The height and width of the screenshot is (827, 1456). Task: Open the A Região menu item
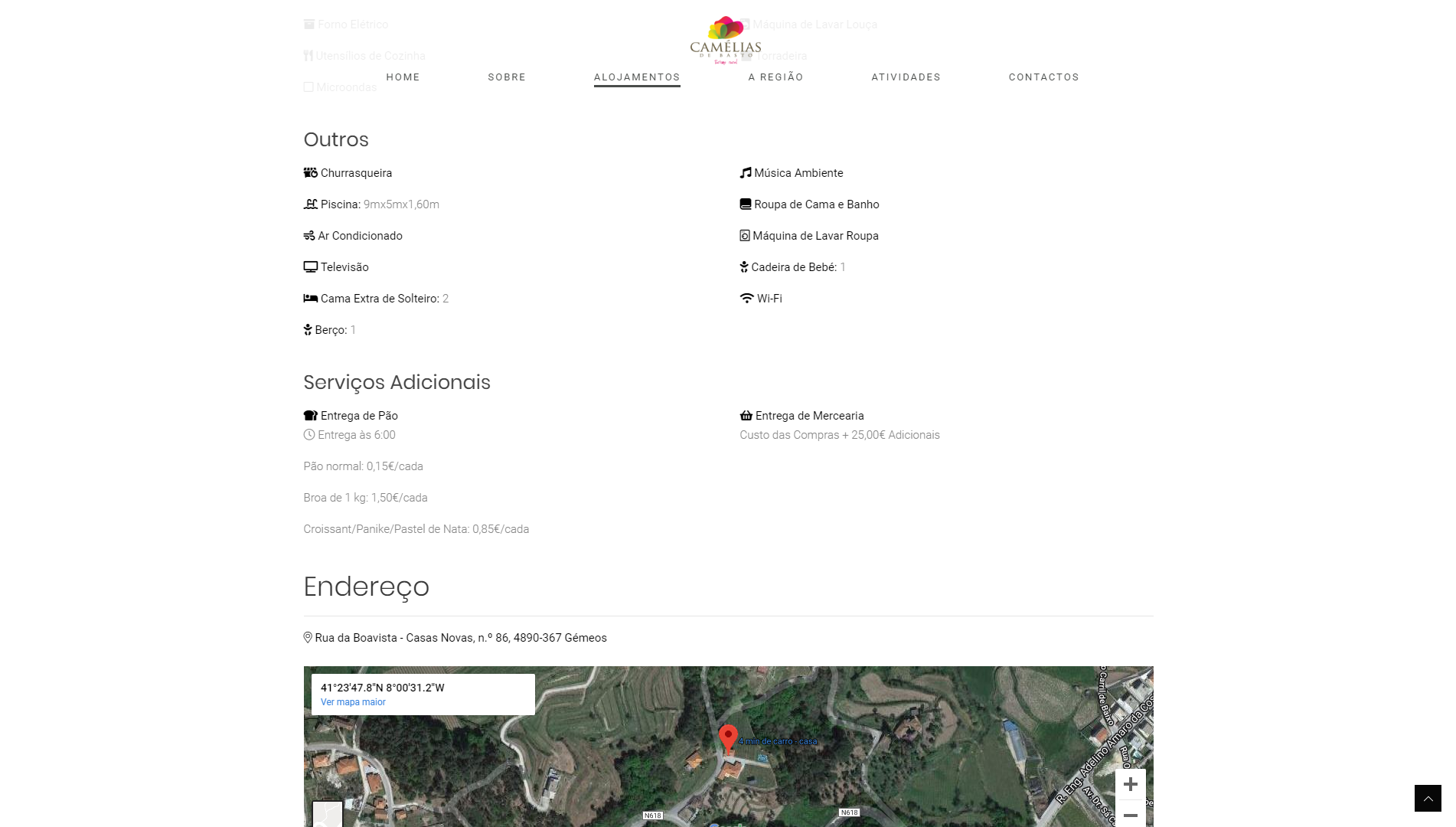776,77
